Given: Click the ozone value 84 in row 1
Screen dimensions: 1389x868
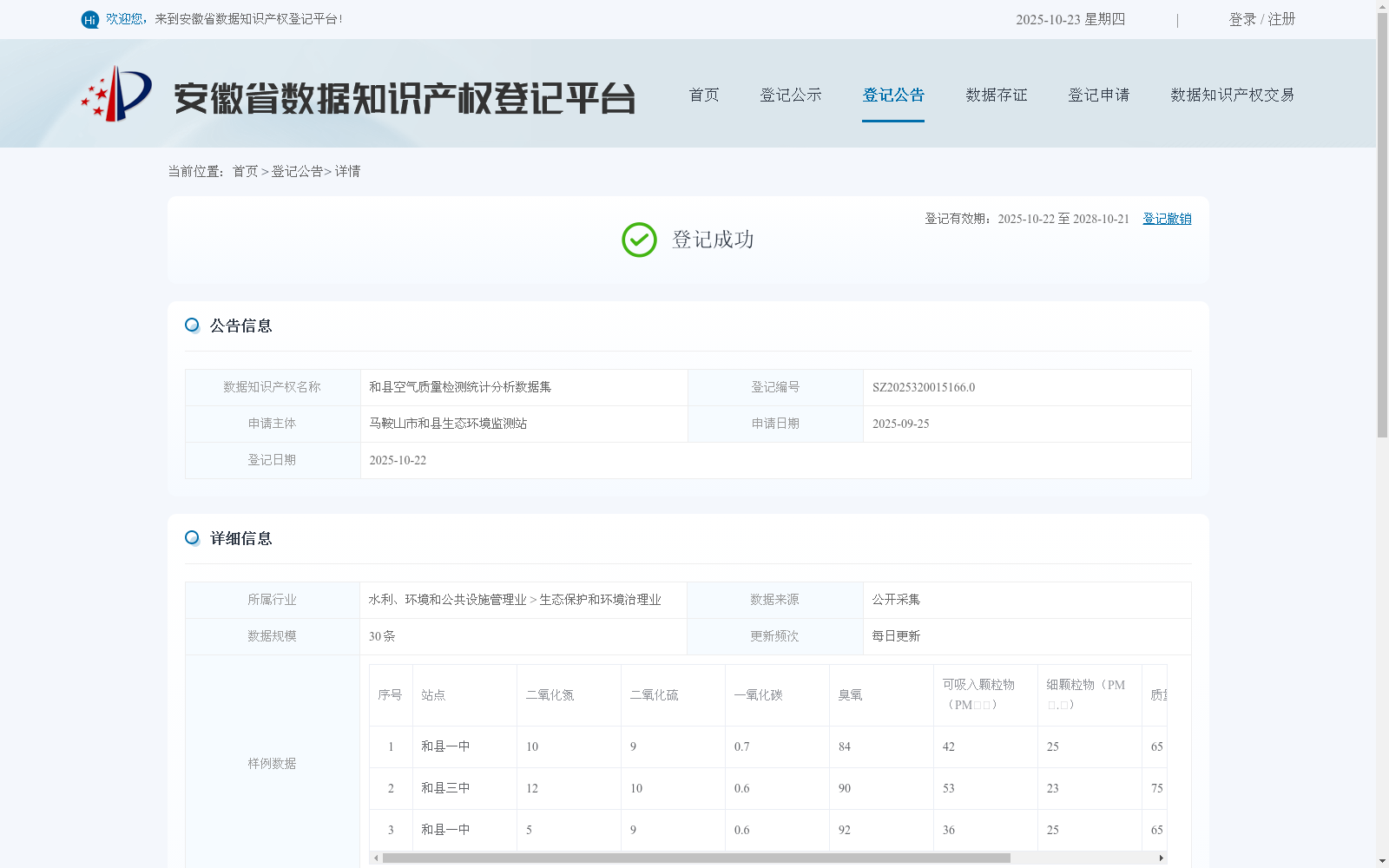Looking at the screenshot, I should [845, 746].
